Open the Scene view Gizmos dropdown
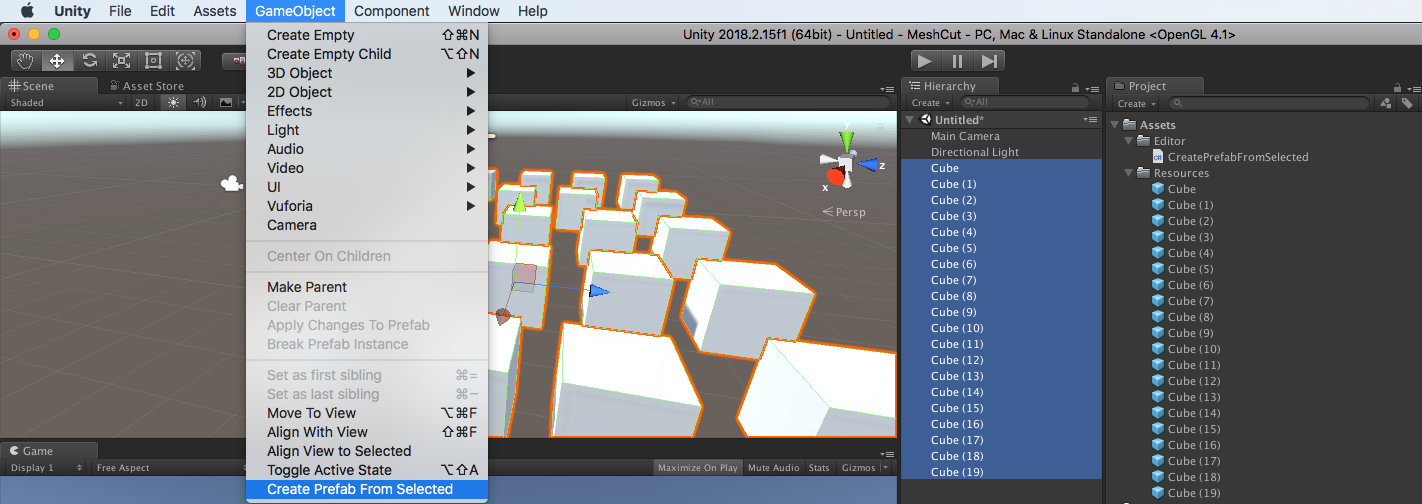The width and height of the screenshot is (1422, 504). (x=655, y=102)
